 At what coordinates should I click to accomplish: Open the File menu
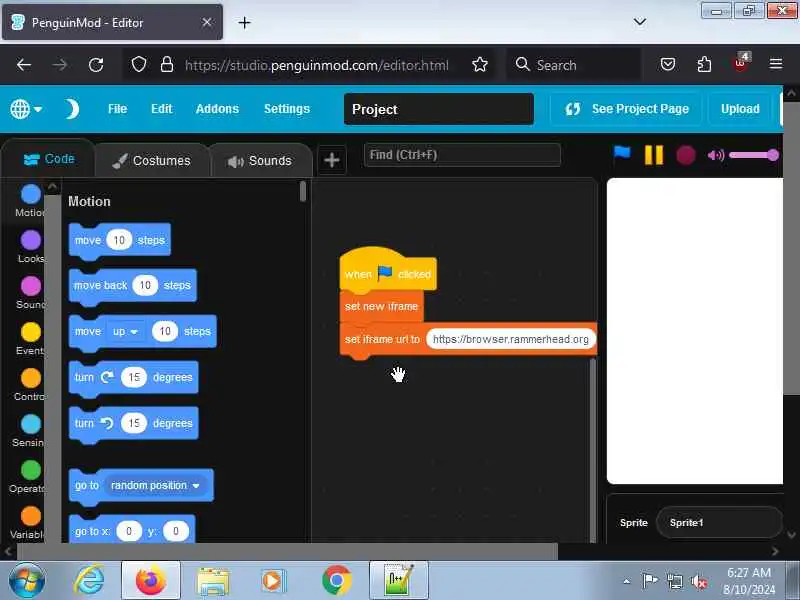(x=117, y=109)
